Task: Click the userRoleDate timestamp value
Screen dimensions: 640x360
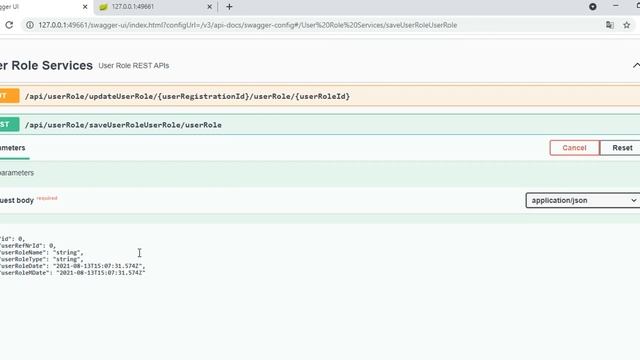Action: pos(98,266)
